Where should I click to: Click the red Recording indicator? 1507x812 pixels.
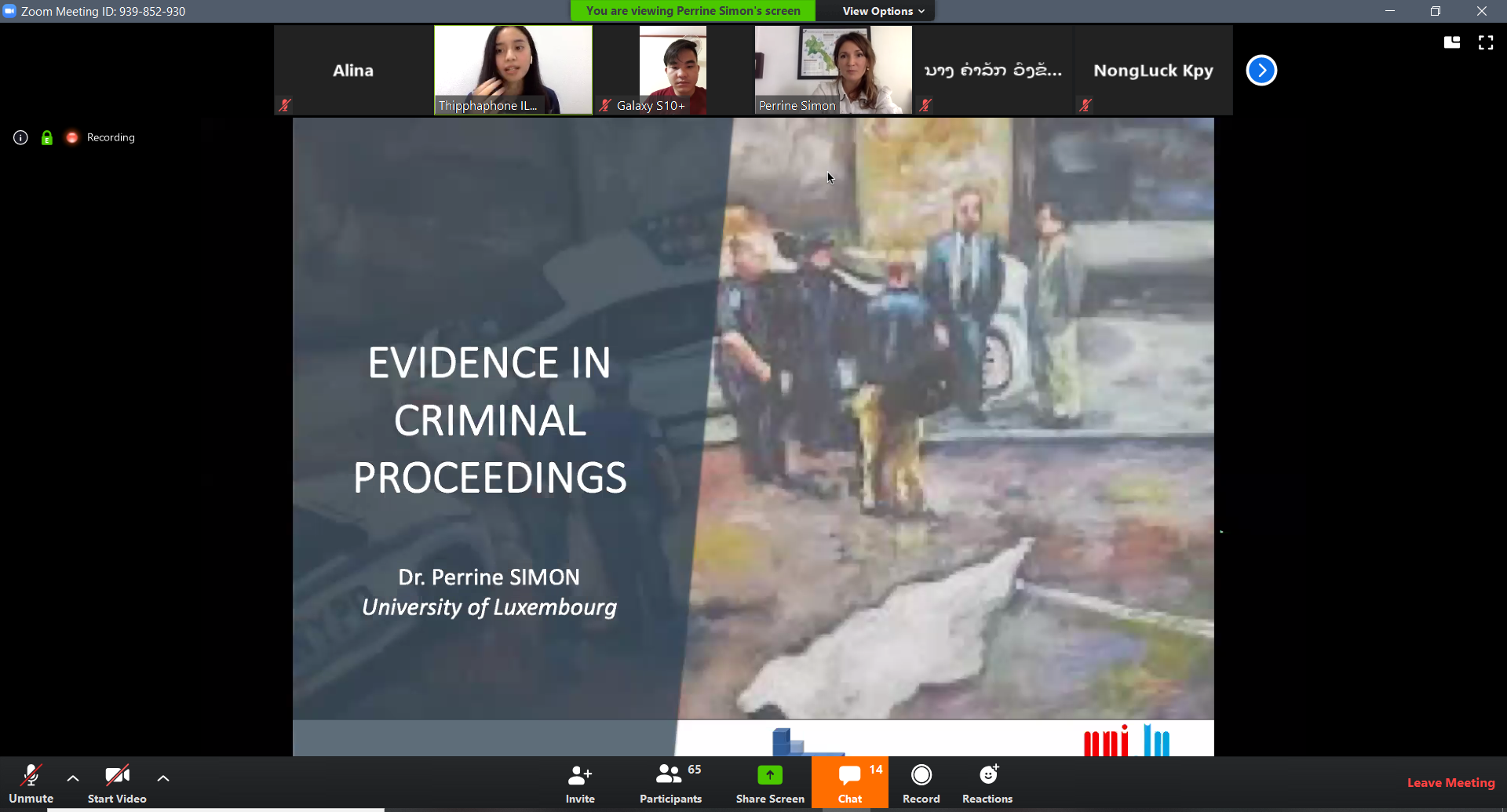click(x=72, y=137)
